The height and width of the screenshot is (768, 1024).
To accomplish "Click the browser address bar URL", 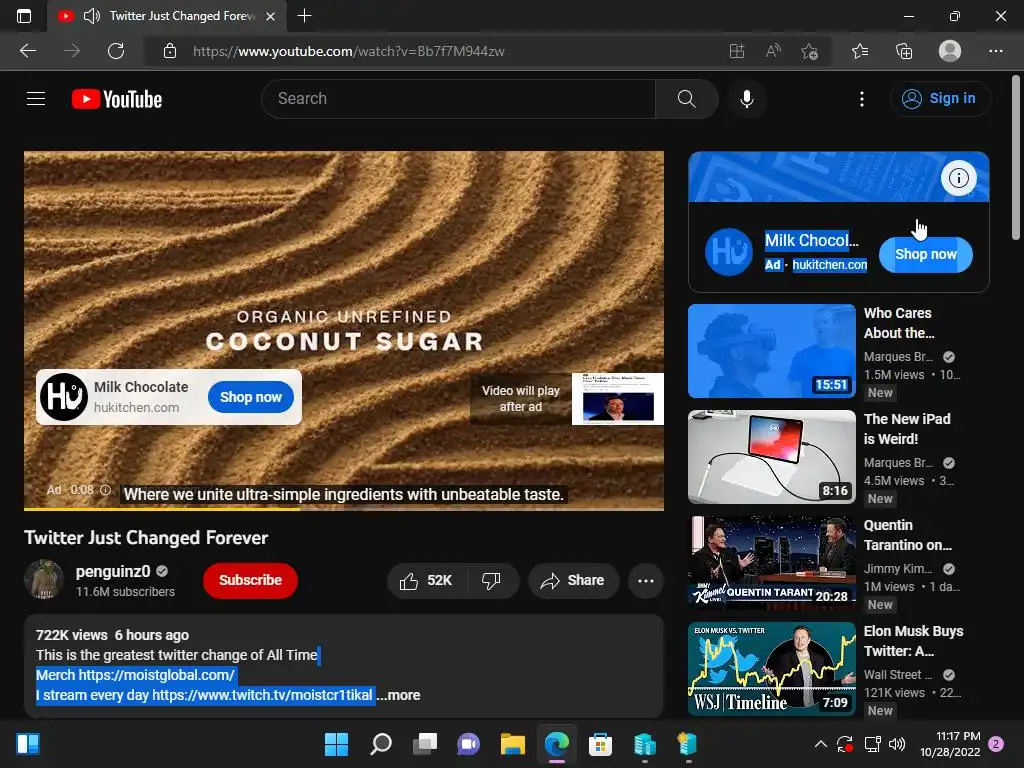I will tap(349, 51).
